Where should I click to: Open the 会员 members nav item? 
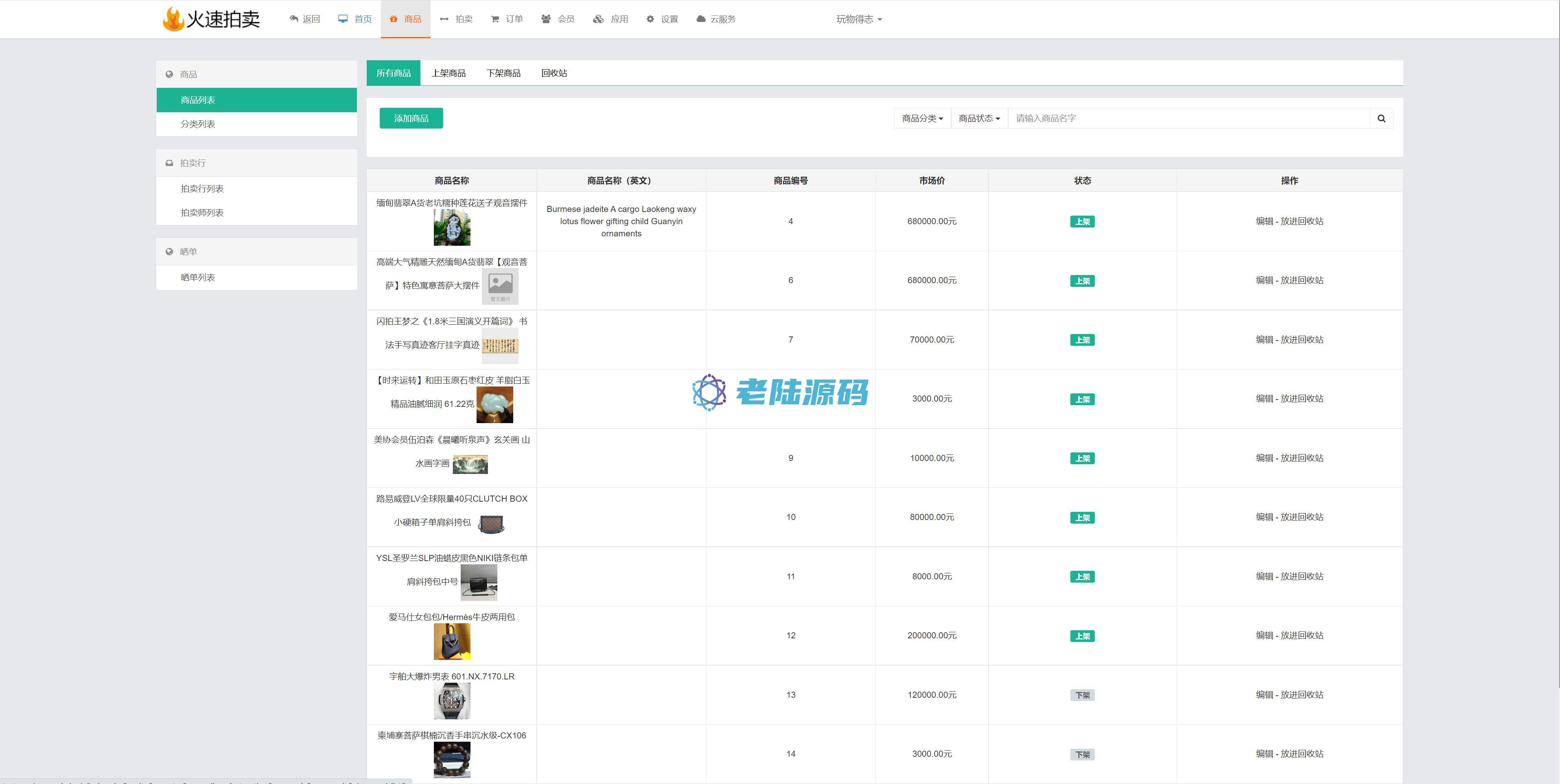click(558, 19)
